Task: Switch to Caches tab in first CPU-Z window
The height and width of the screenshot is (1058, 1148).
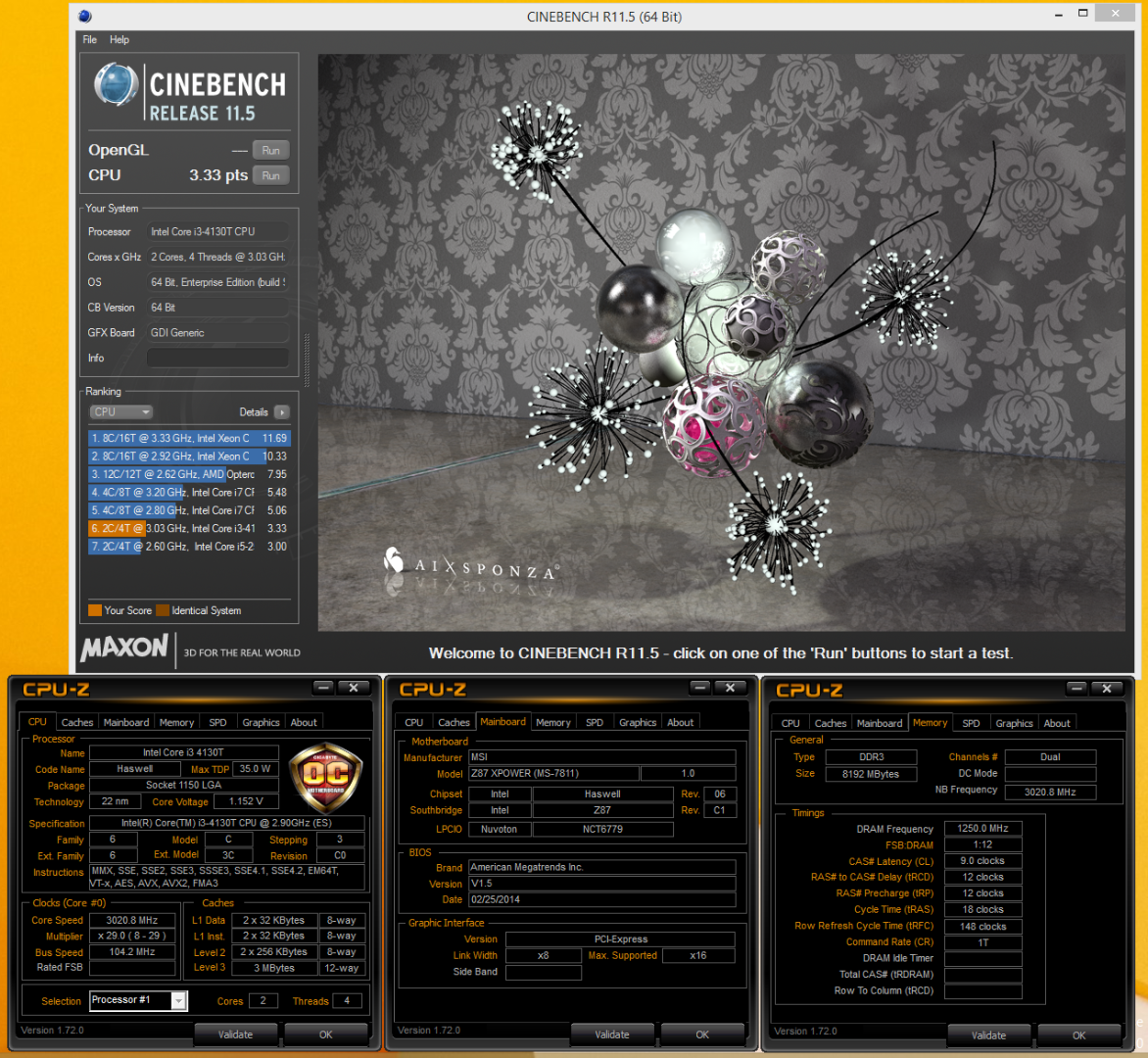Action: 76,722
